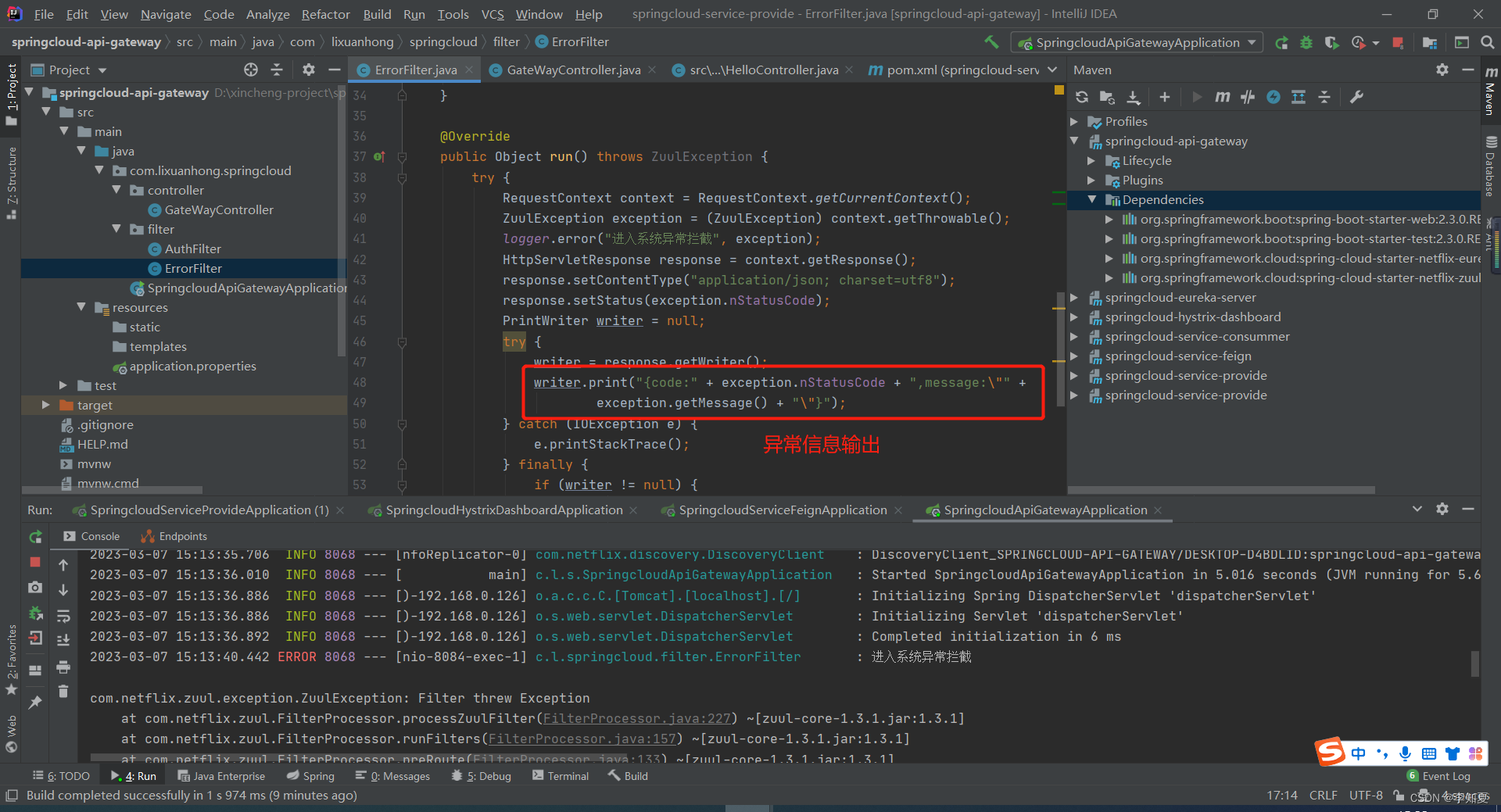Click Download Sources and Documentation icon
The image size is (1501, 812).
1133,97
